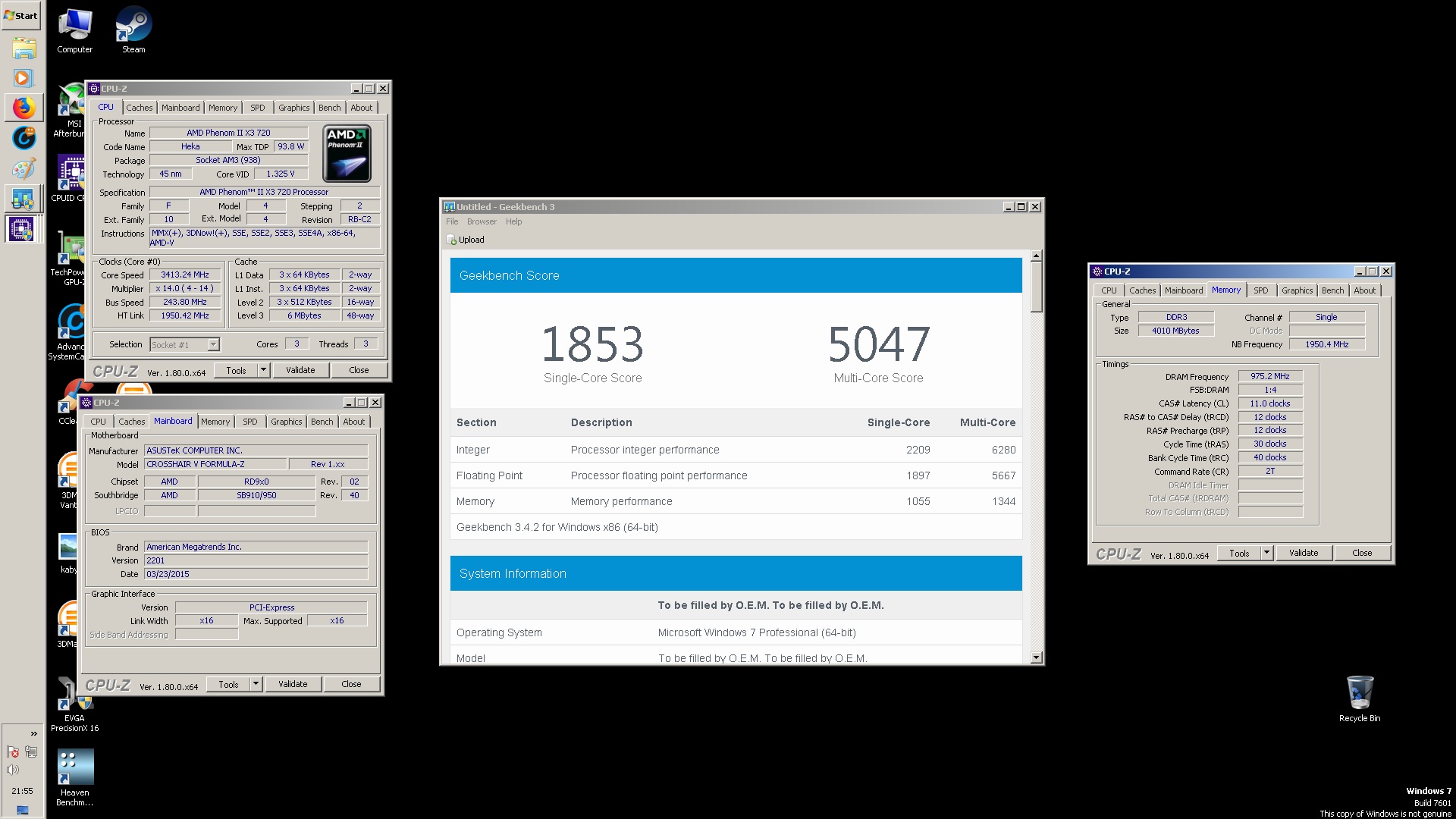
Task: Click the taskbar clock showing 21:55
Action: click(22, 791)
